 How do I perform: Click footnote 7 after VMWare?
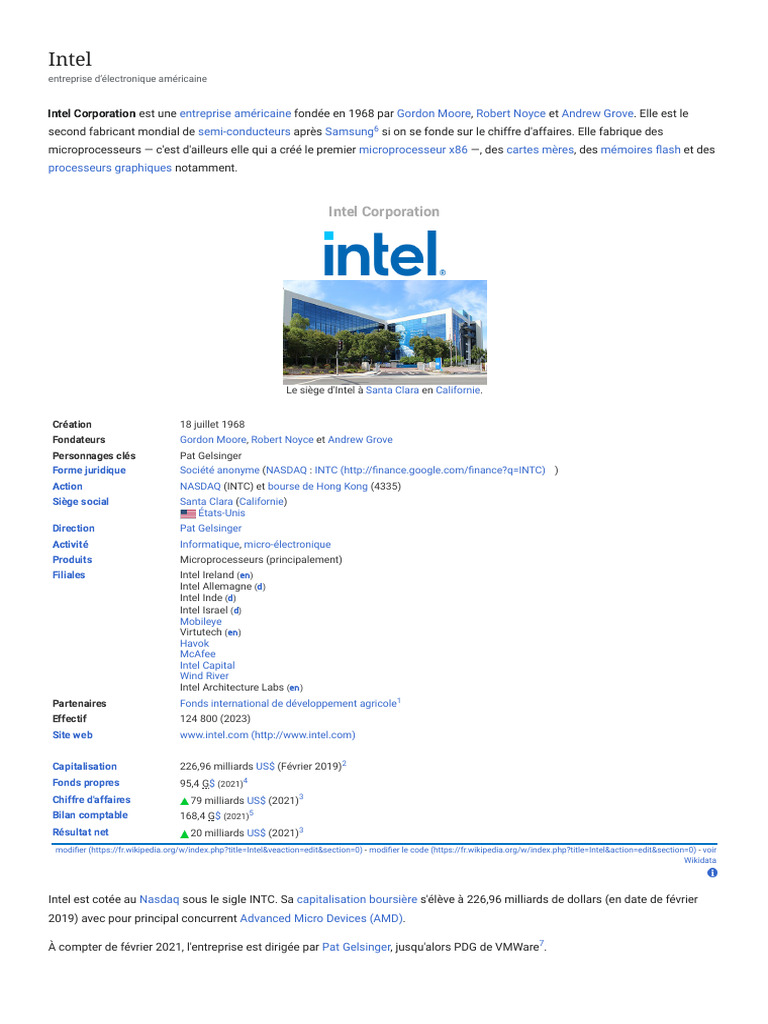coord(541,944)
